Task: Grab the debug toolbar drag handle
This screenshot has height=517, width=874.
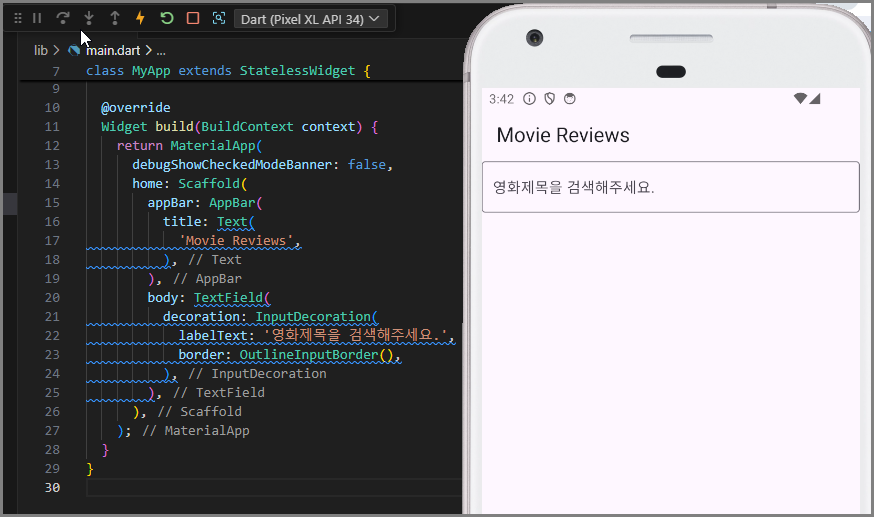Action: [18, 18]
